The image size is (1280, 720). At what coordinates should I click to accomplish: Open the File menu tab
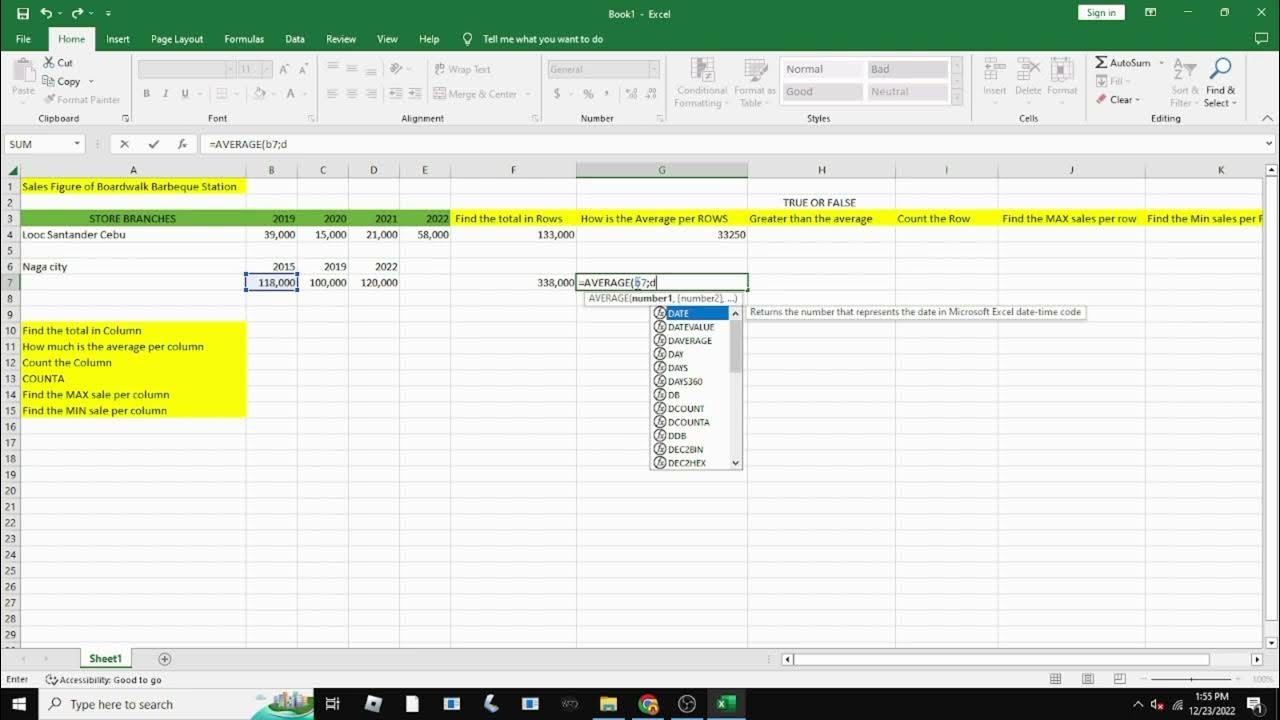coord(23,39)
